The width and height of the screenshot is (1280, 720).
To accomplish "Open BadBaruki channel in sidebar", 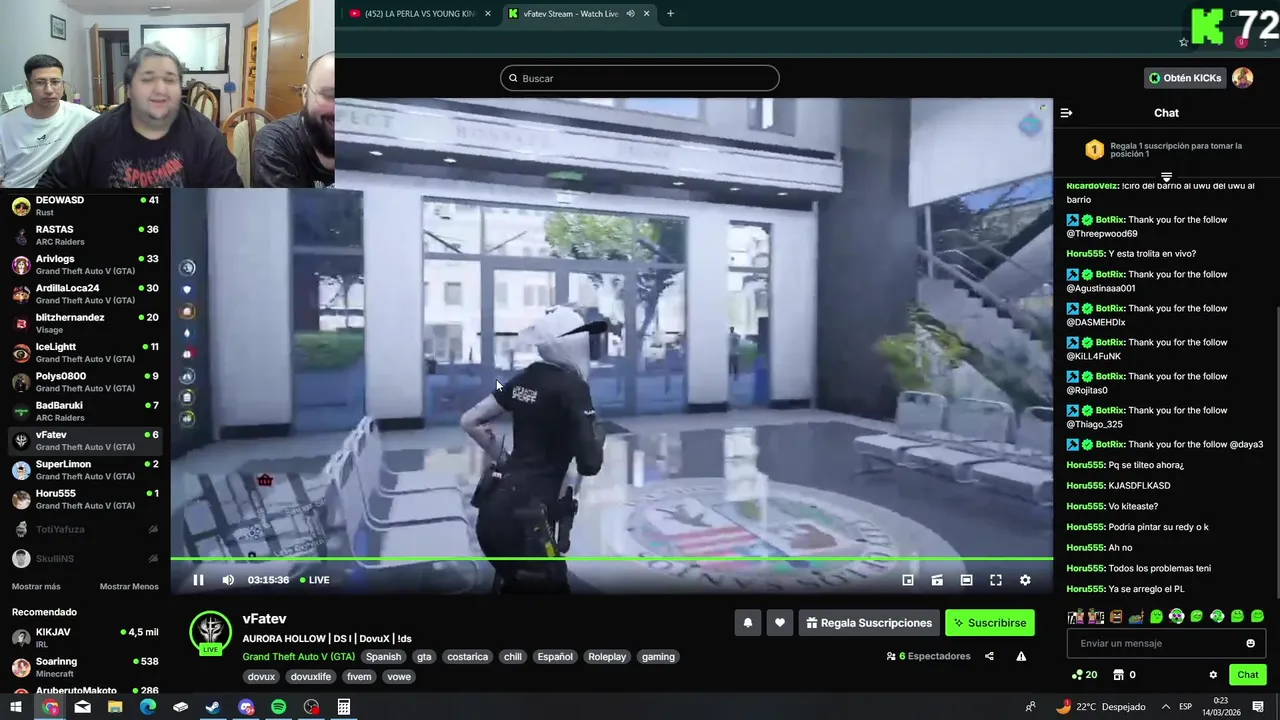I will [x=85, y=412].
